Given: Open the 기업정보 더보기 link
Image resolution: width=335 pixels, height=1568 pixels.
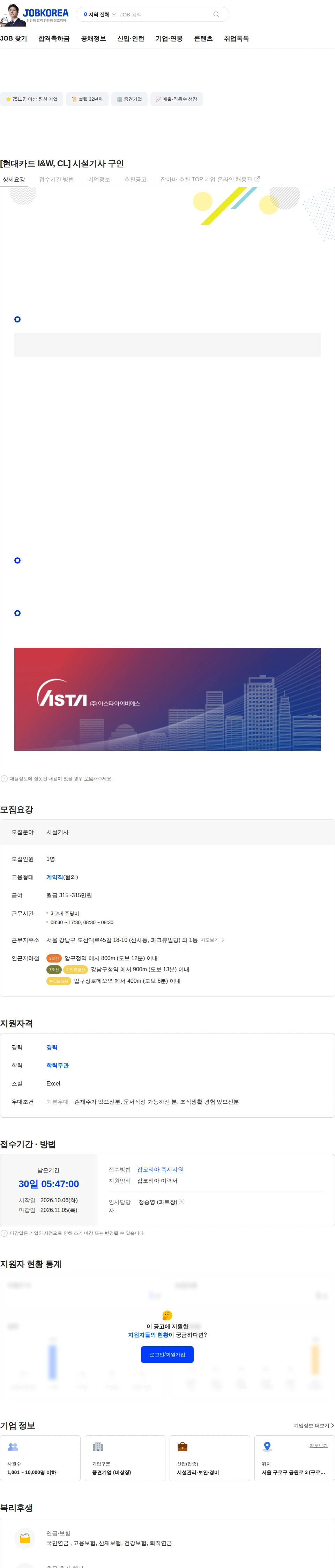Looking at the screenshot, I should [x=314, y=1425].
